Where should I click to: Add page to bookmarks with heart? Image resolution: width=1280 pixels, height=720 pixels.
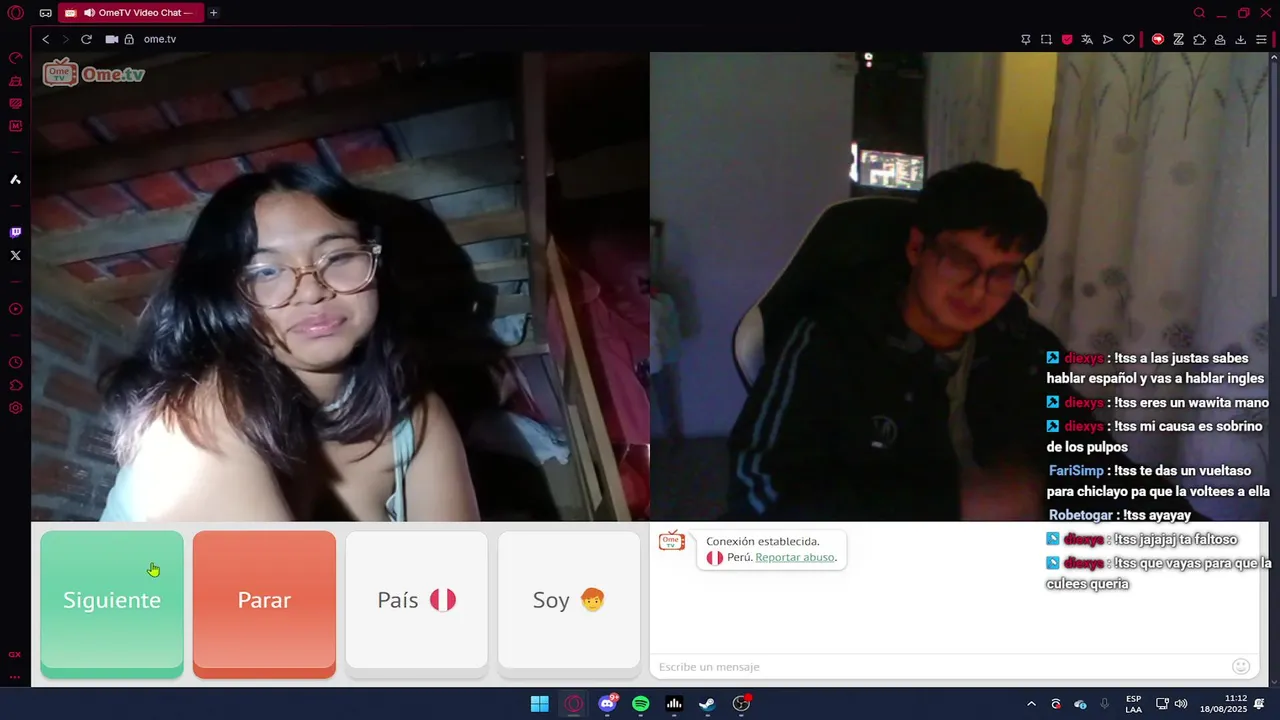point(1129,39)
